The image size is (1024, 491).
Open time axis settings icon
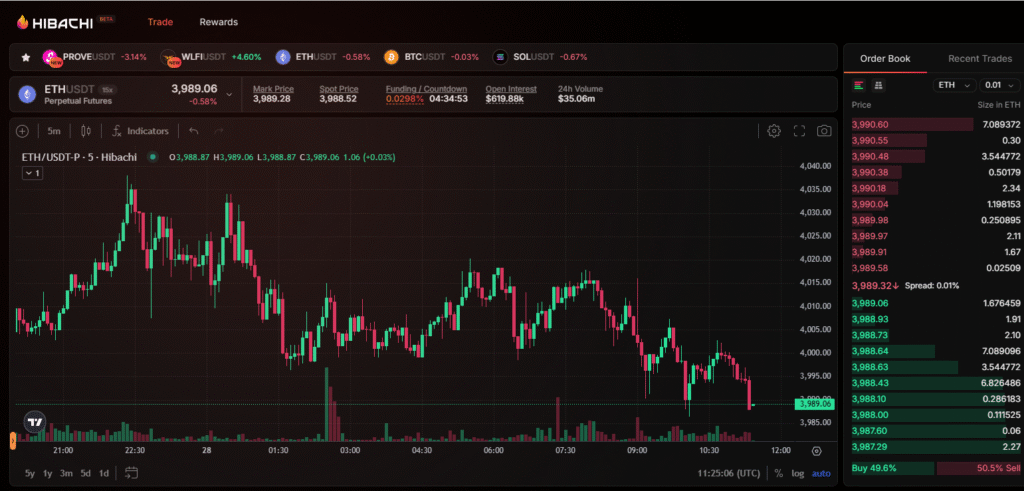[816, 451]
